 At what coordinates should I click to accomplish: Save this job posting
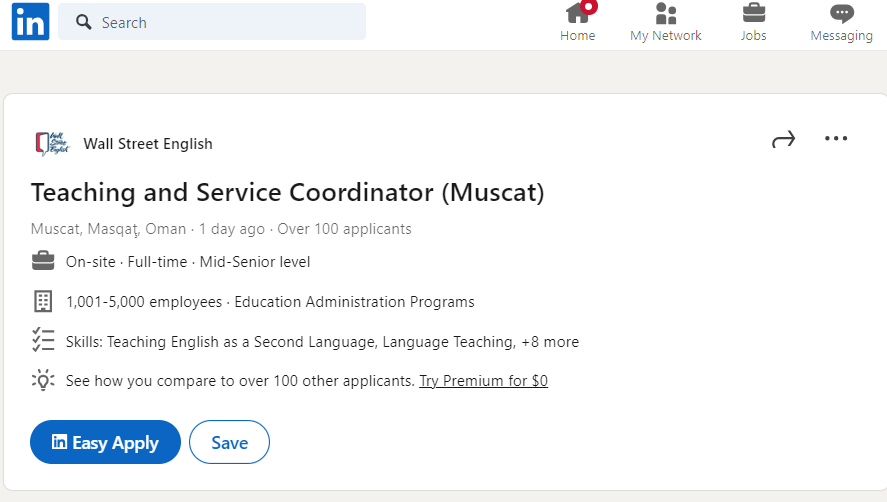pos(229,442)
